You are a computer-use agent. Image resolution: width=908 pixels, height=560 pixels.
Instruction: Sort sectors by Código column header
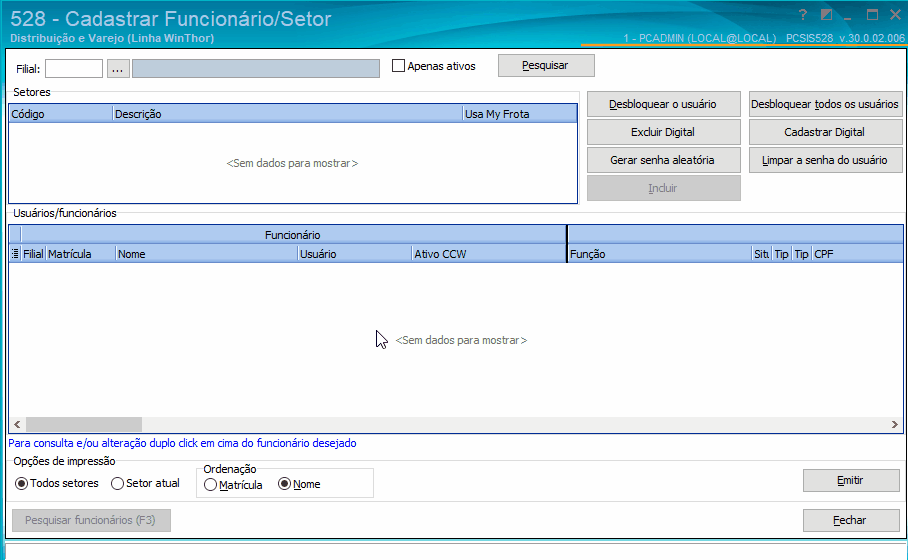(61, 114)
